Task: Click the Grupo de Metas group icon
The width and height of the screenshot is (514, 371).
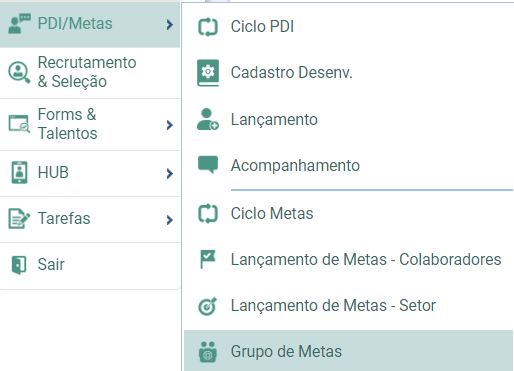Action: pyautogui.click(x=208, y=352)
